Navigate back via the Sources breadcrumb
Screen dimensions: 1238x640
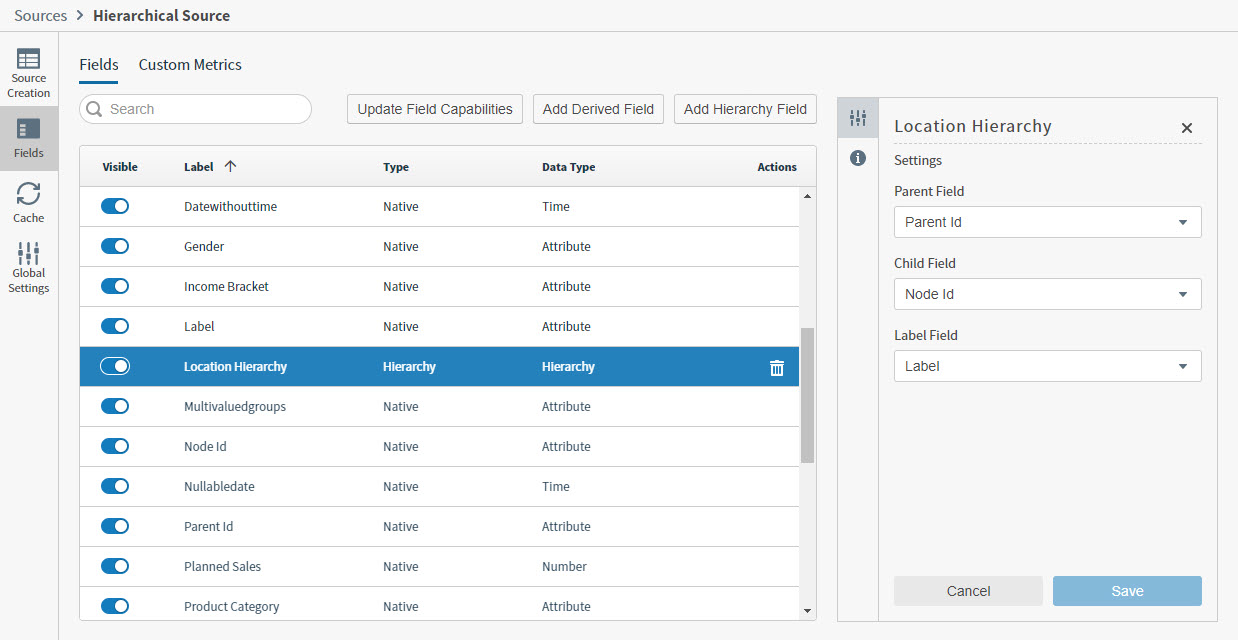[40, 15]
